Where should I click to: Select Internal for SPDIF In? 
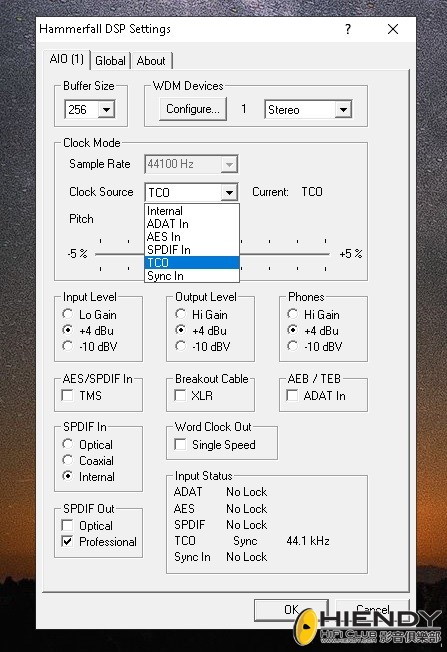coord(88,477)
